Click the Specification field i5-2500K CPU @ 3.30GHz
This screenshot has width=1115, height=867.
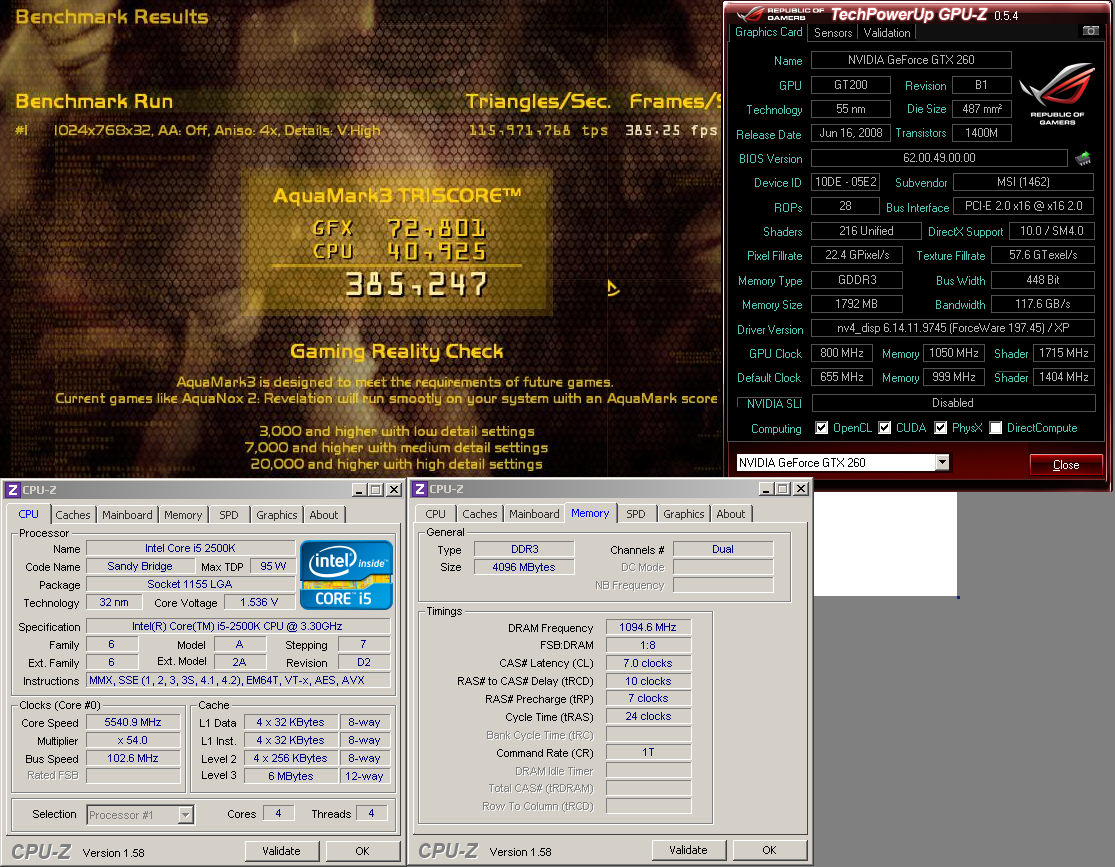238,627
